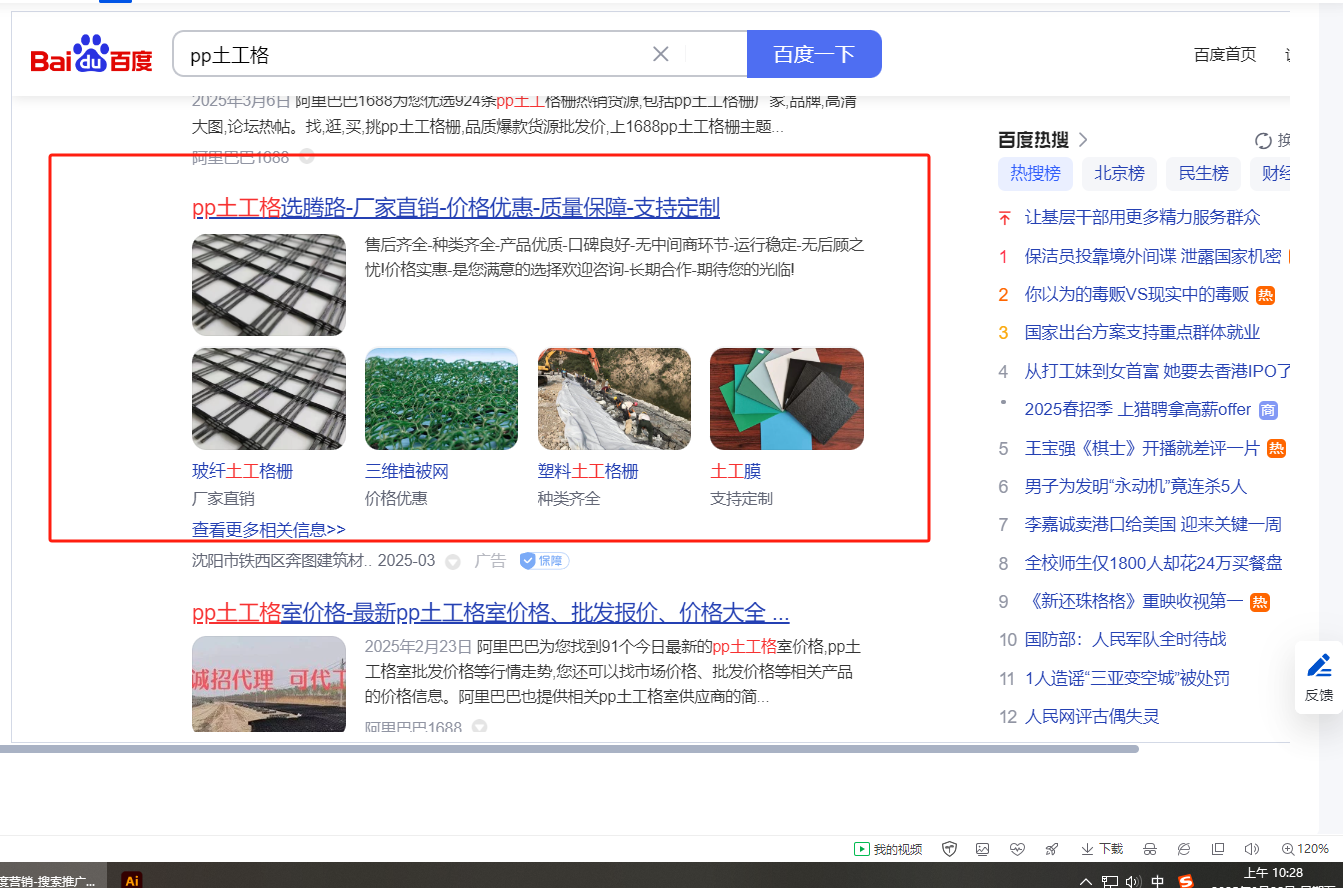Expand the menu beside 沈阳市铁西区奔图建筑材 source

pyautogui.click(x=452, y=562)
